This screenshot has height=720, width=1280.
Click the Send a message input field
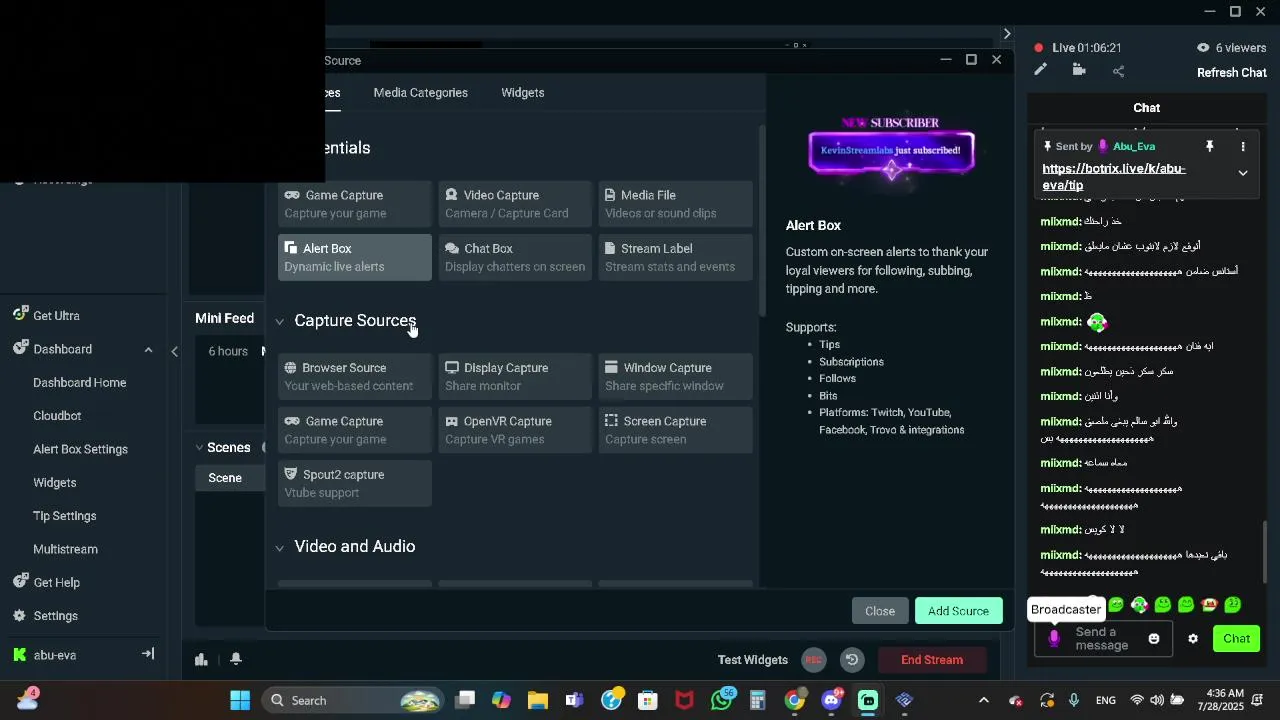click(1103, 638)
